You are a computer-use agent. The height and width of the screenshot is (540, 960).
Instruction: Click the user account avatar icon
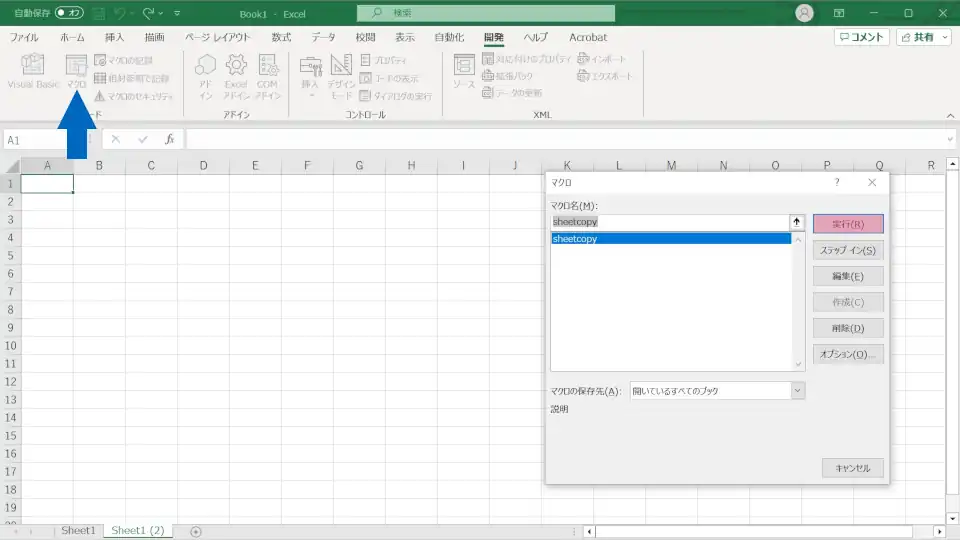tap(804, 13)
